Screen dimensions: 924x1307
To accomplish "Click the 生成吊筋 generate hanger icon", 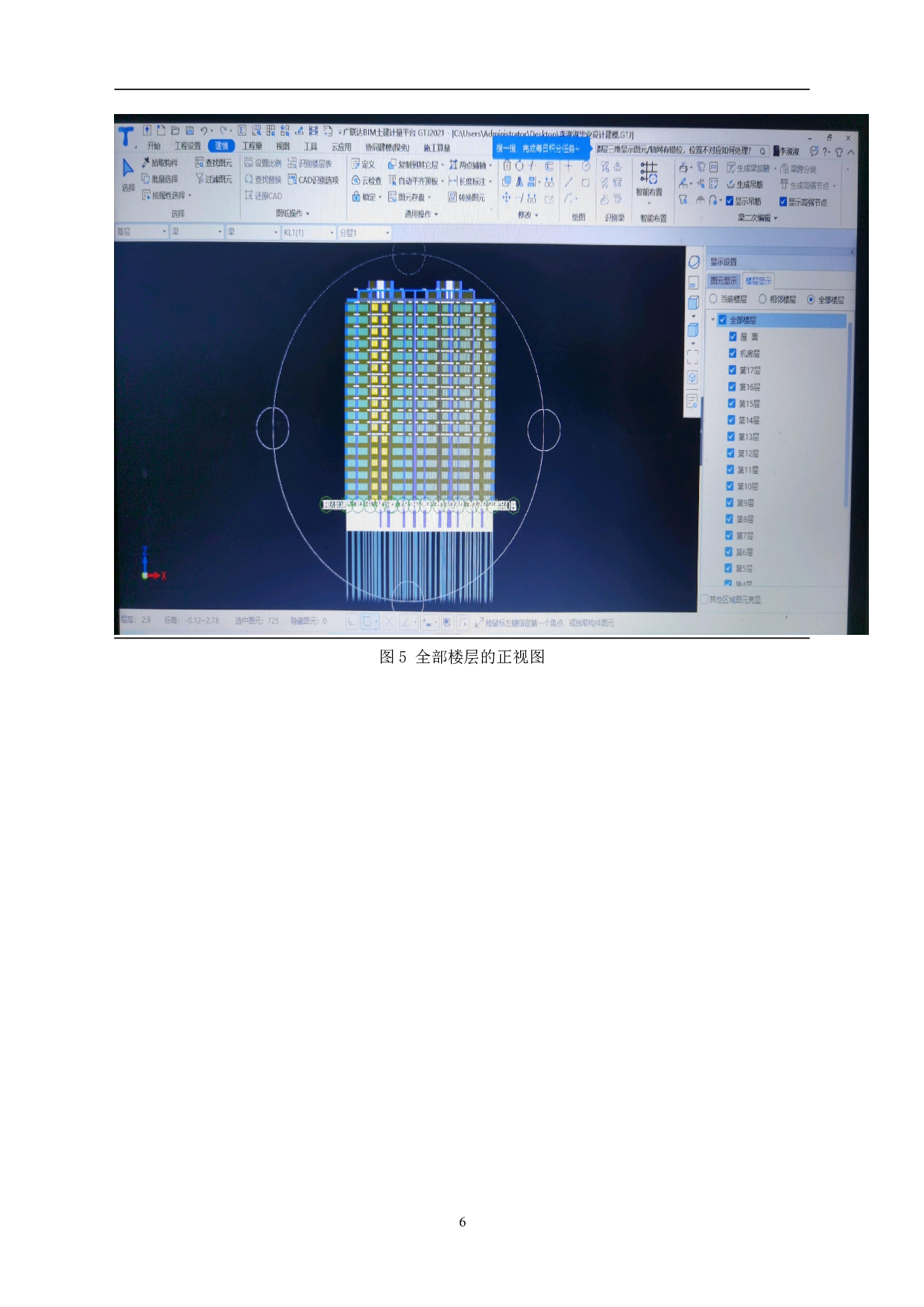I will tap(731, 184).
